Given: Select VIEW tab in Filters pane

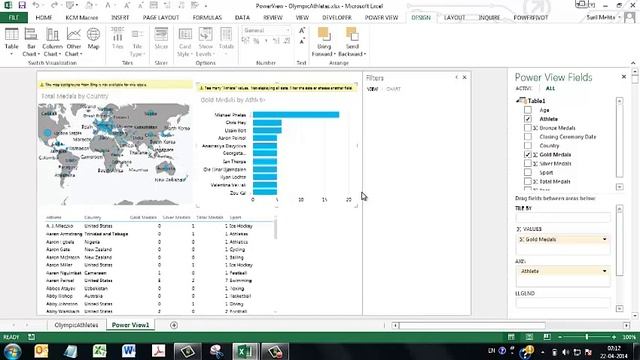Looking at the screenshot, I should [x=372, y=89].
